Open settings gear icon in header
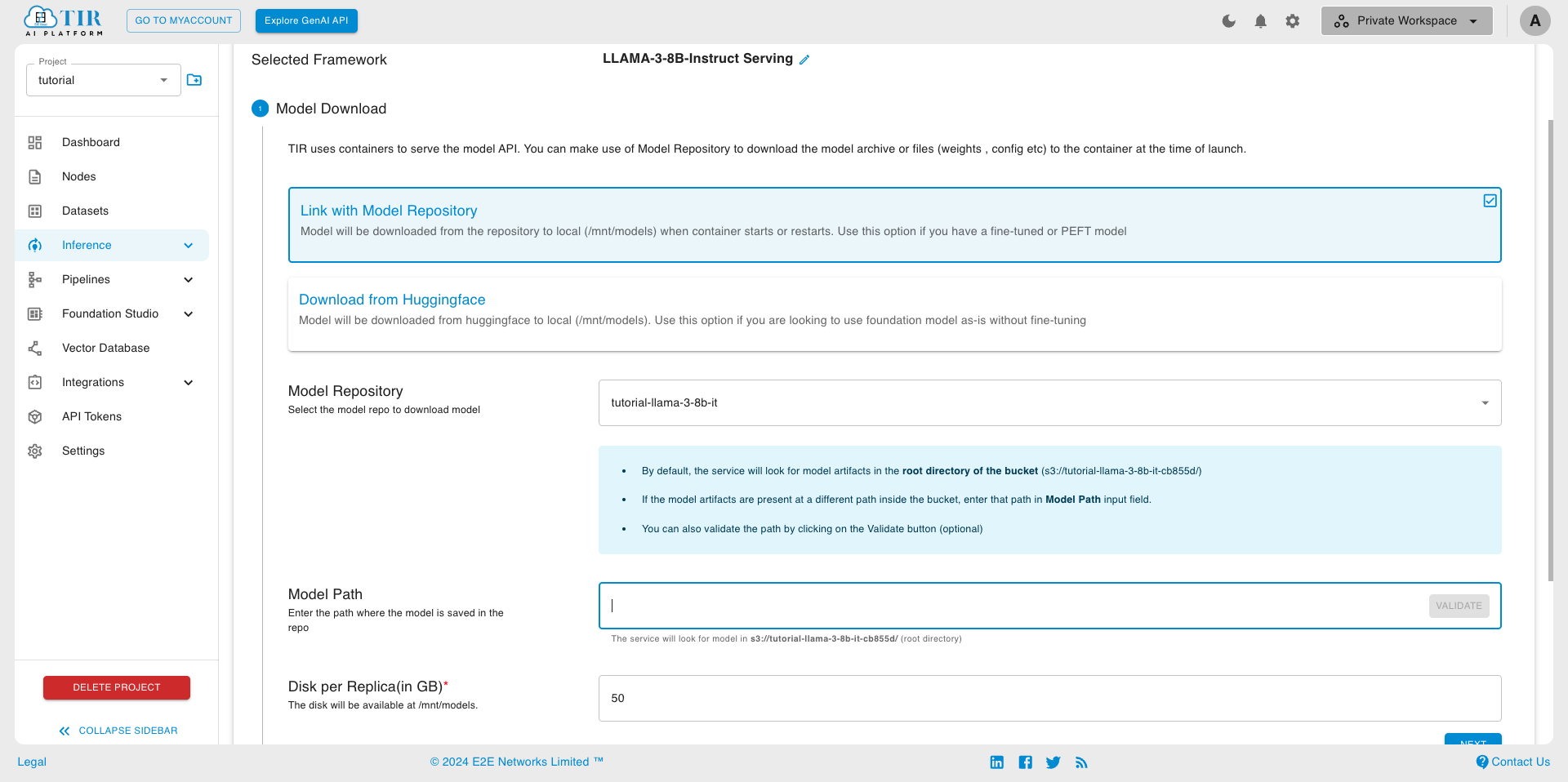Viewport: 1568px width, 782px height. (x=1292, y=21)
